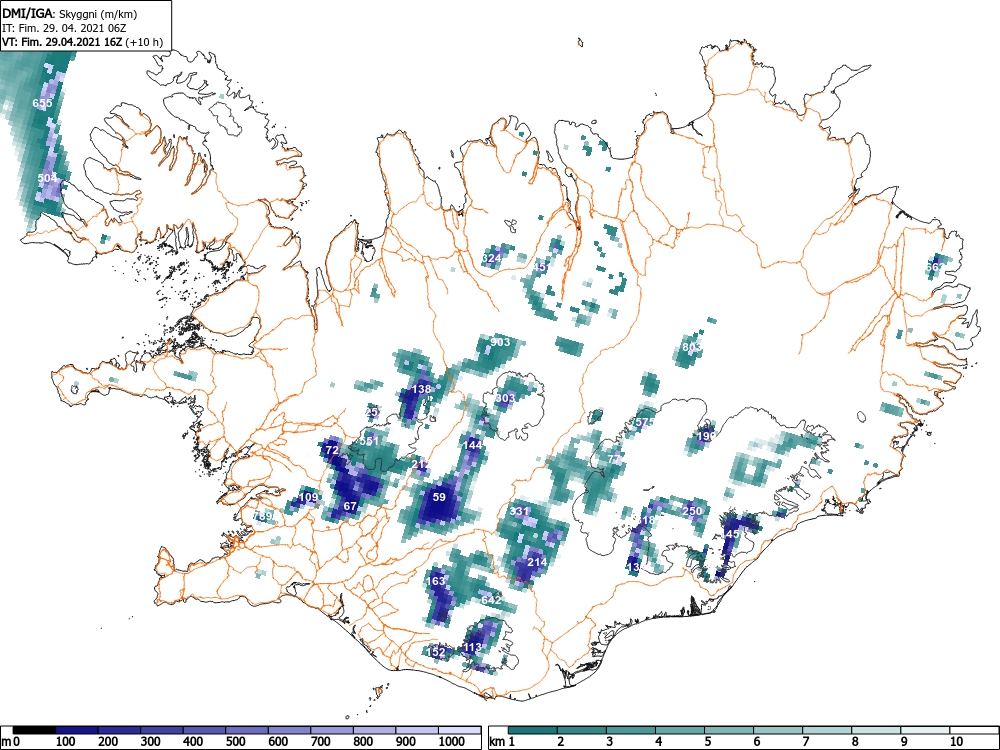
Task: Click the meter legend label '100'
Action: point(66,742)
